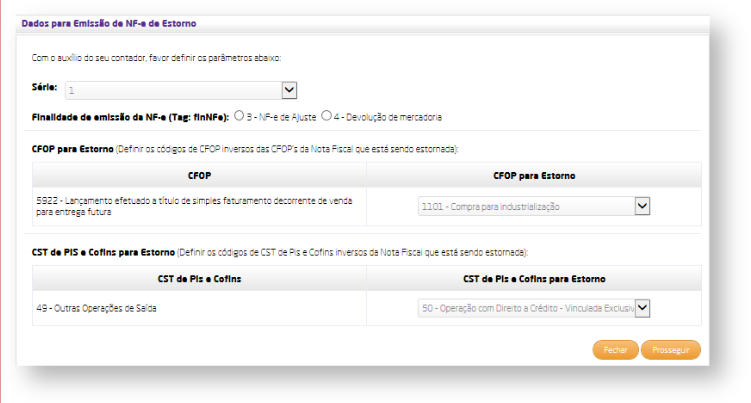Select the '3 - NF-e de Ajuste' radio option
The height and width of the screenshot is (403, 751).
pos(240,117)
